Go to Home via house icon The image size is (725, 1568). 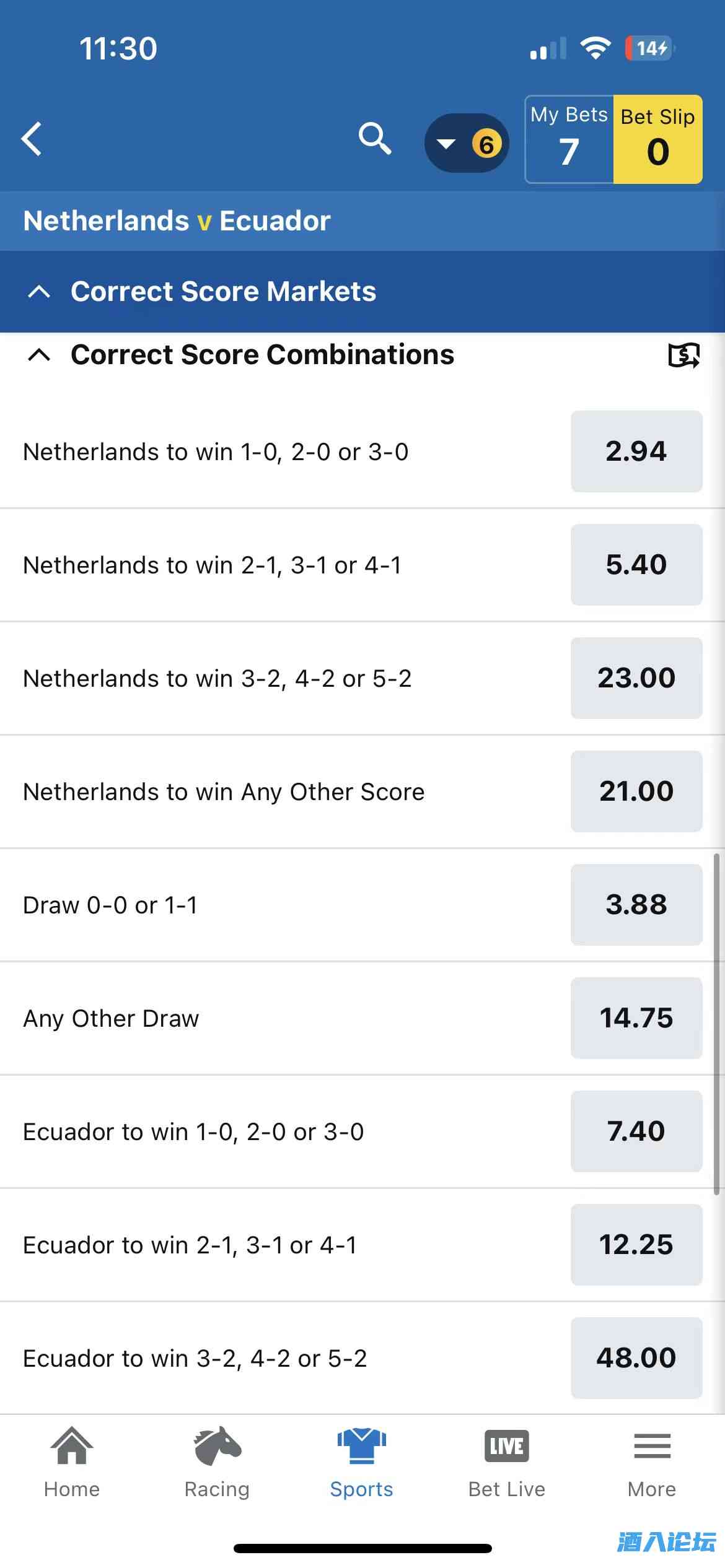(72, 1463)
